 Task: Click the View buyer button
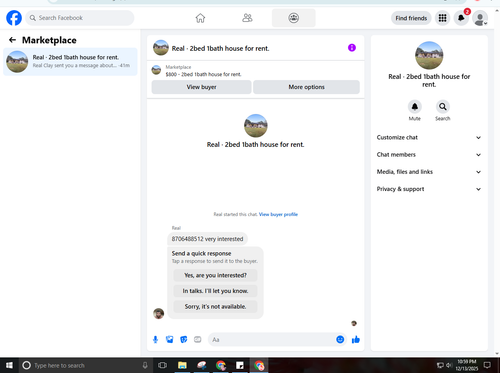click(201, 87)
